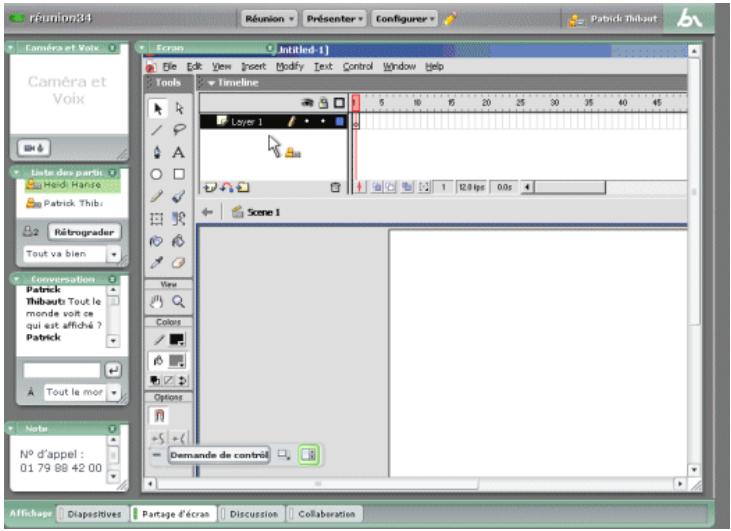Click the fill color swatch
The width and height of the screenshot is (731, 531).
pos(177,361)
